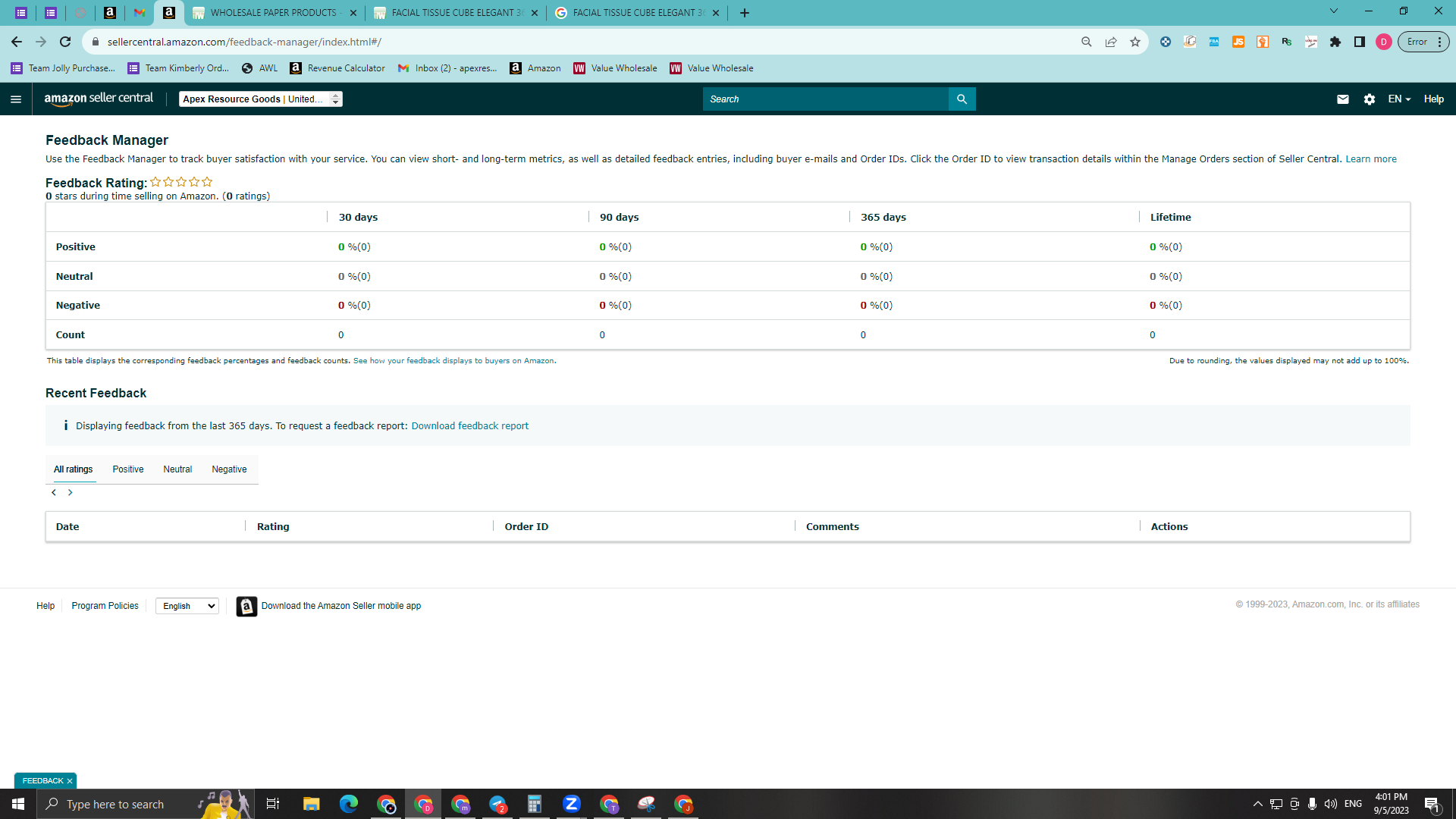Screen dimensions: 1456x819
Task: Close the FEEDBACK widget with its X
Action: [70, 781]
